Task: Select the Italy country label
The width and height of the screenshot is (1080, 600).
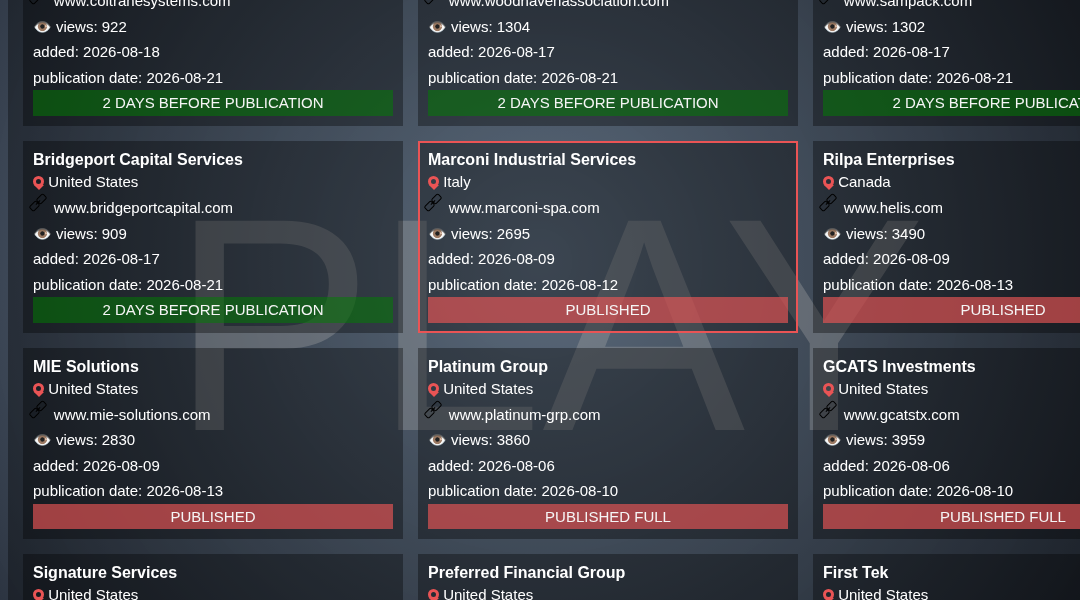Action: coord(457,183)
